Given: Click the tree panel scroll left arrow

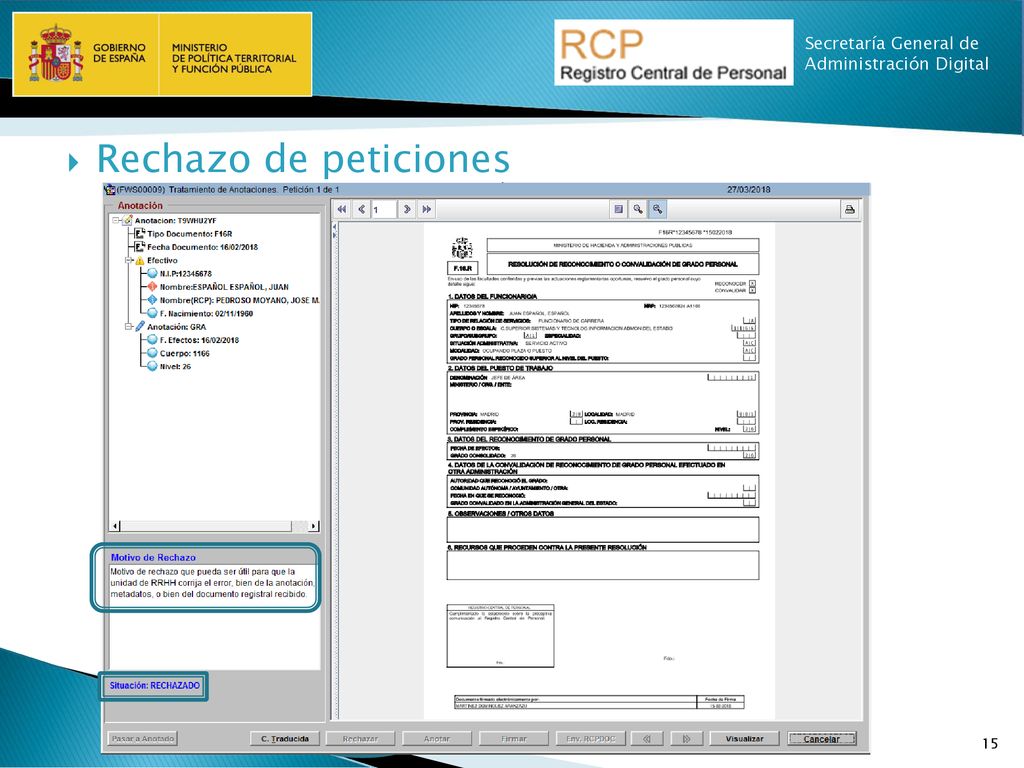Looking at the screenshot, I should point(116,526).
